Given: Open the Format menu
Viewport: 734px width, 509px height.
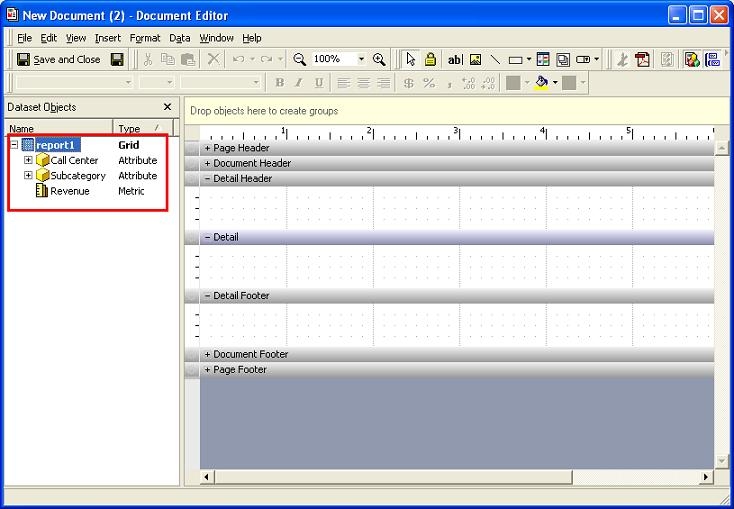Looking at the screenshot, I should [x=144, y=38].
